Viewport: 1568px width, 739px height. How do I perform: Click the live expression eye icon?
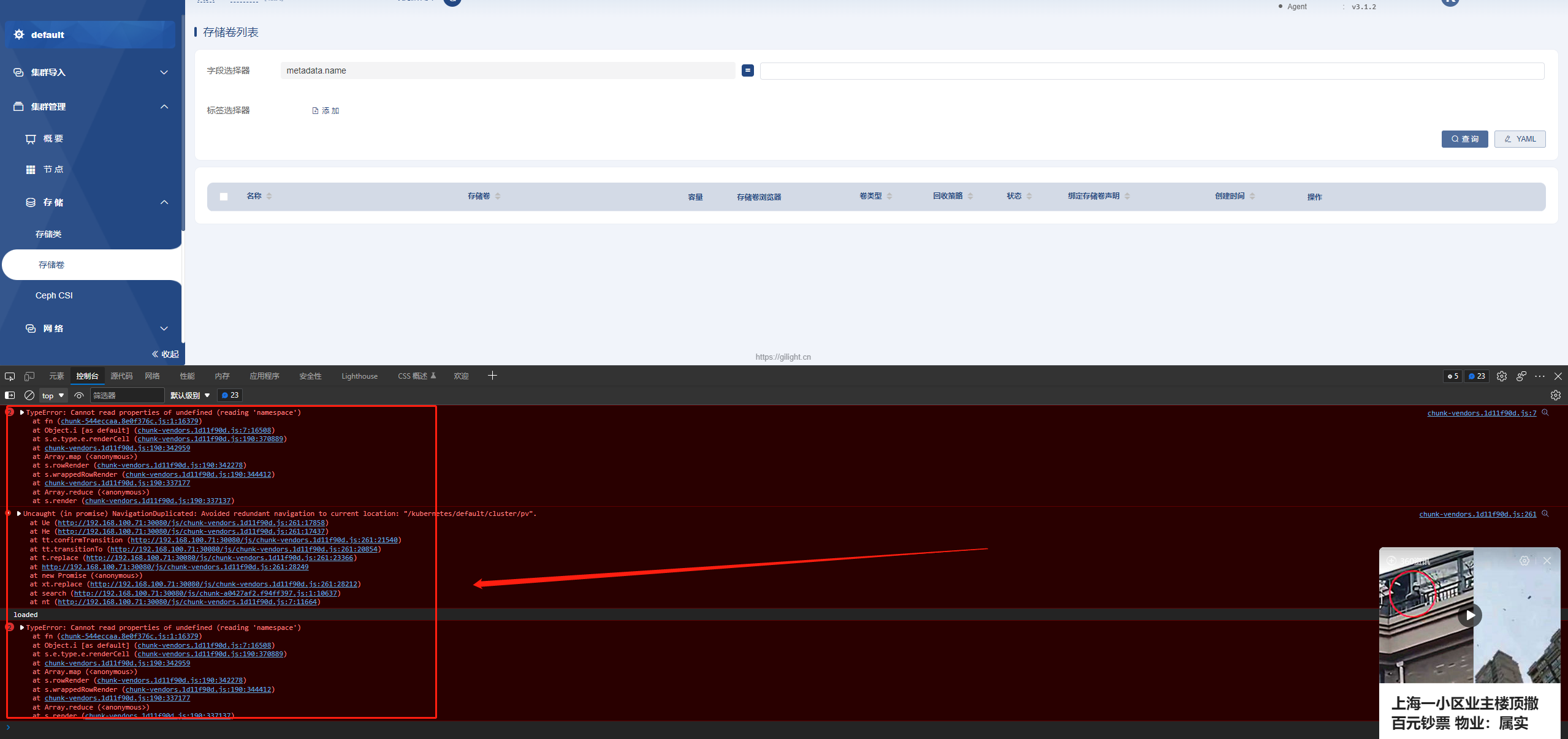[x=79, y=395]
